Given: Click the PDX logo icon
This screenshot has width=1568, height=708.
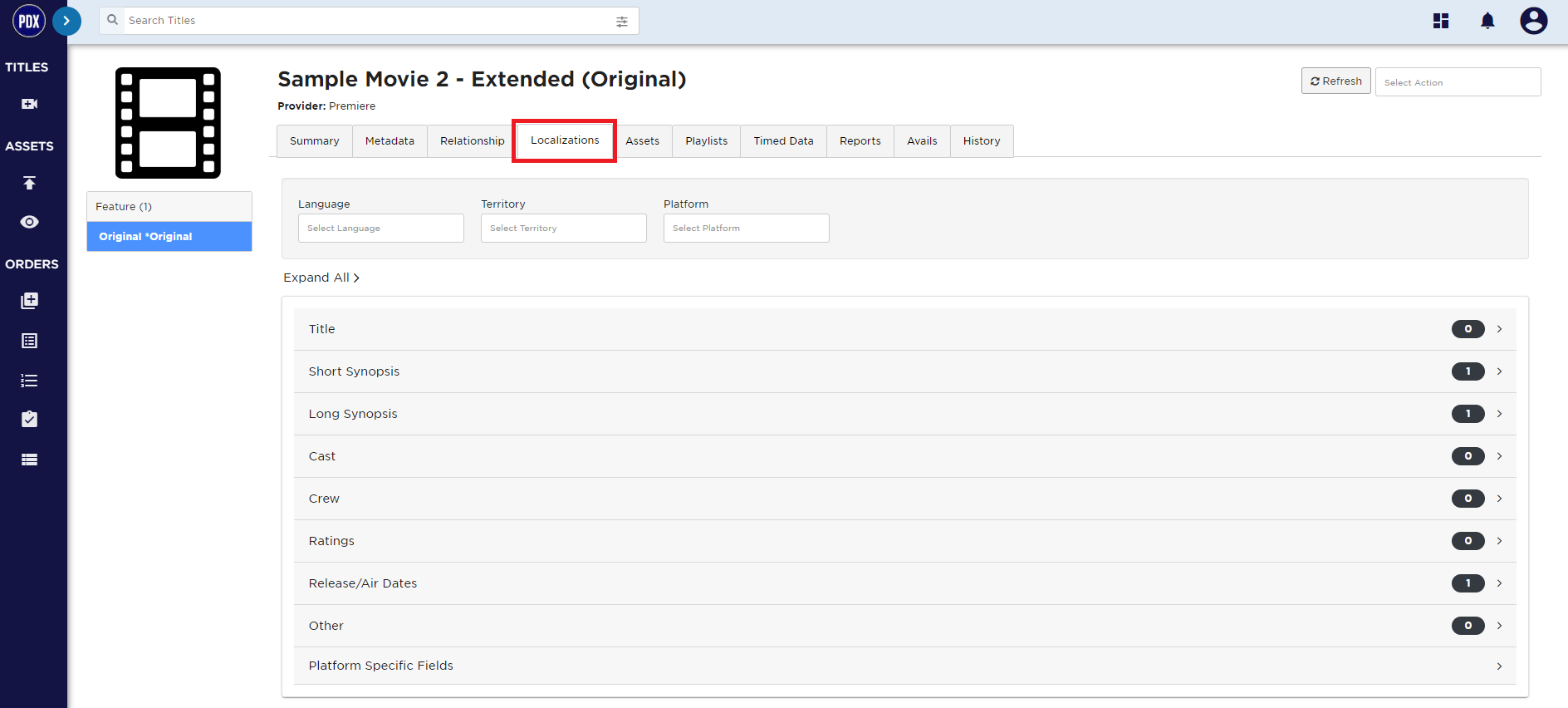Looking at the screenshot, I should (29, 21).
